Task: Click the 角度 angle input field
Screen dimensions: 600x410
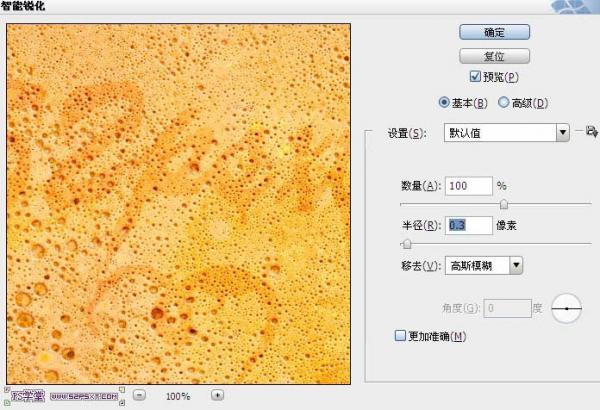Action: (507, 308)
